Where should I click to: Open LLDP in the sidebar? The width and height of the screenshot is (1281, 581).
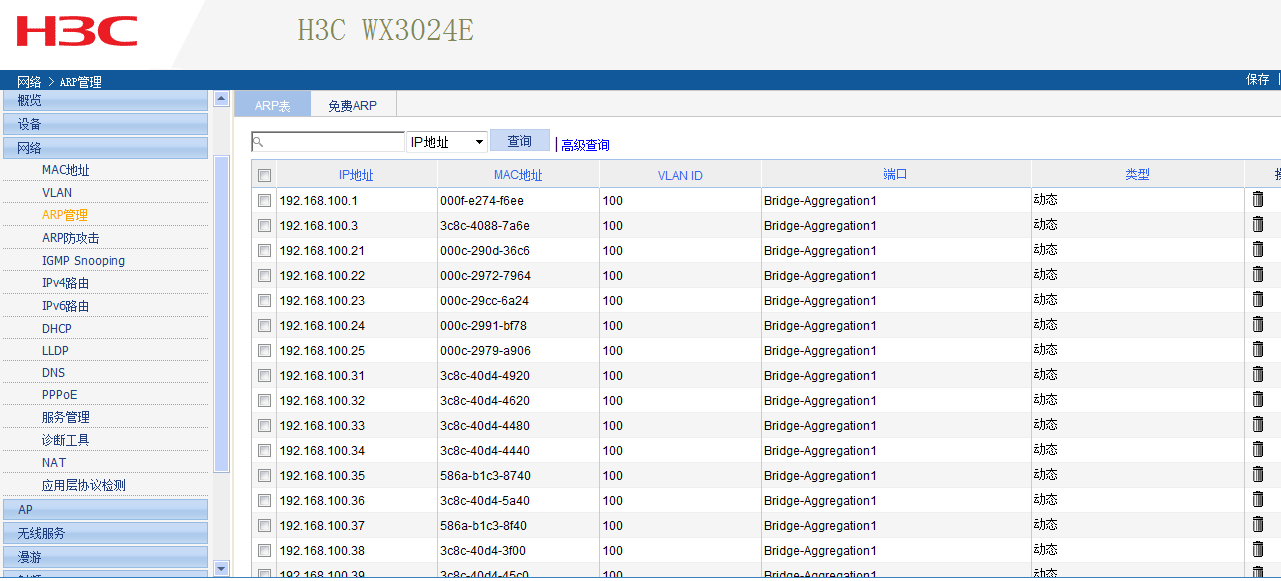55,350
